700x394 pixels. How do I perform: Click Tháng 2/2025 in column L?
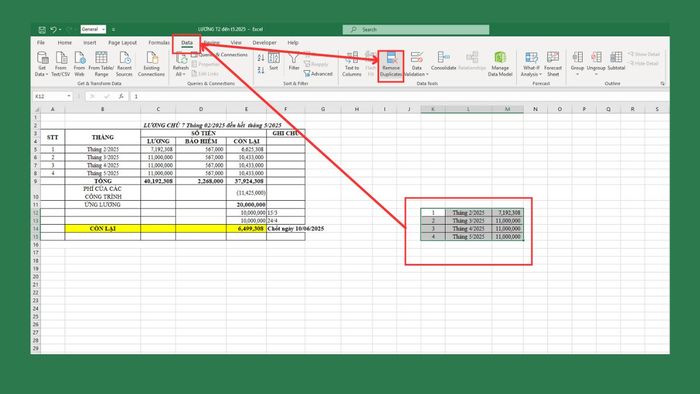[x=468, y=213]
